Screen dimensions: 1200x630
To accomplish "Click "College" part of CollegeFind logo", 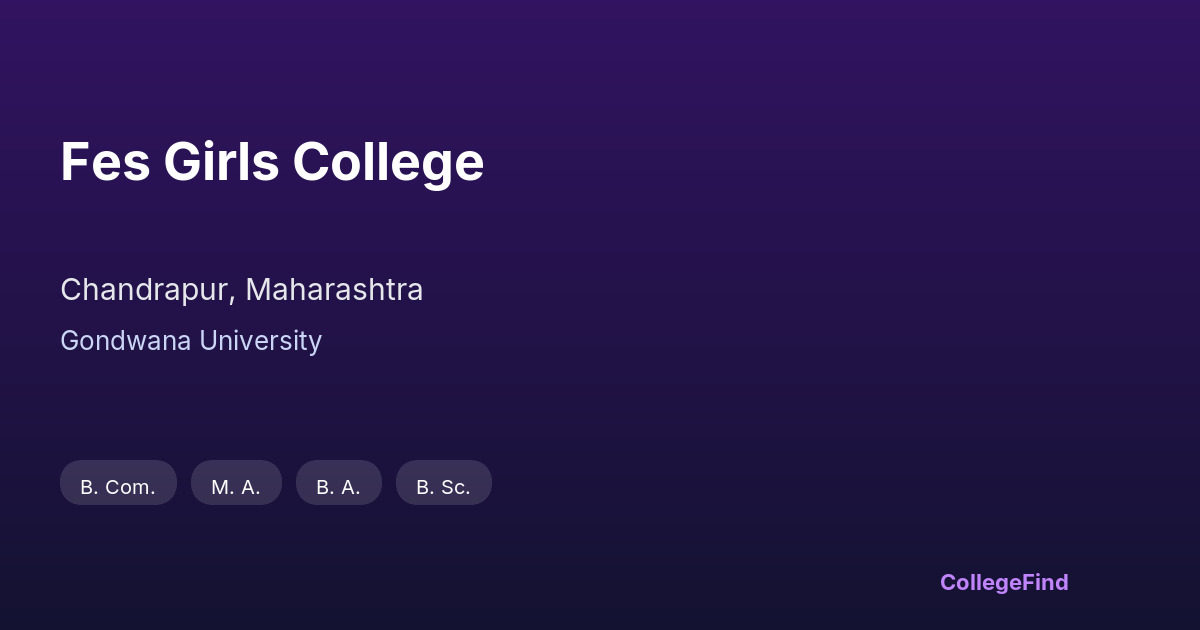I will 981,582.
